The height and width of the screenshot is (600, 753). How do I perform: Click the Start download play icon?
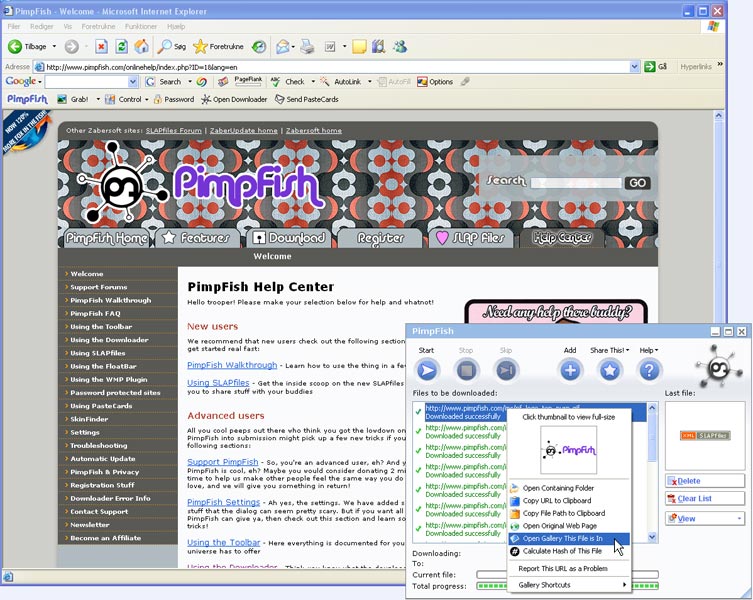coord(427,370)
